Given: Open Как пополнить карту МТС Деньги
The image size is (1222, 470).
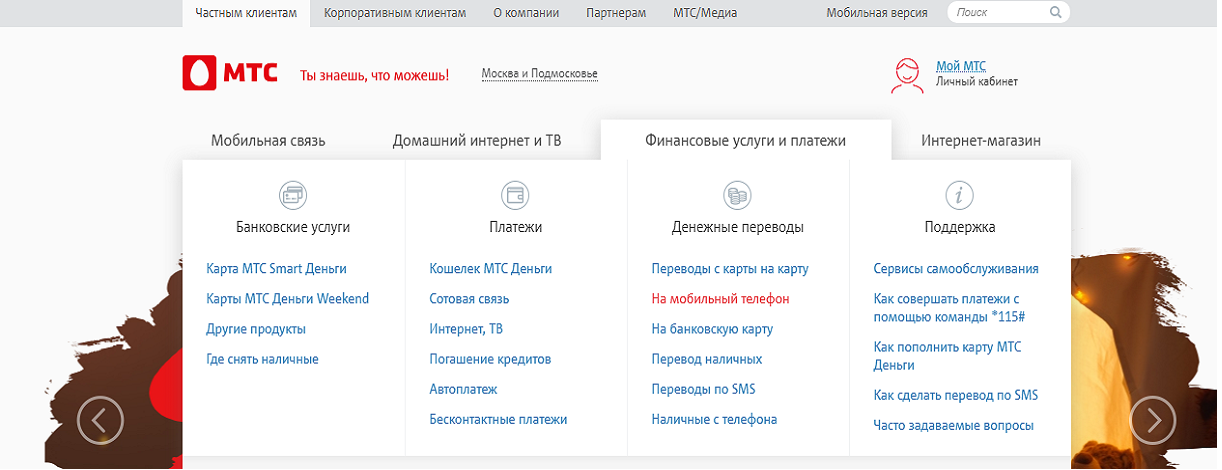Looking at the screenshot, I should [x=948, y=356].
